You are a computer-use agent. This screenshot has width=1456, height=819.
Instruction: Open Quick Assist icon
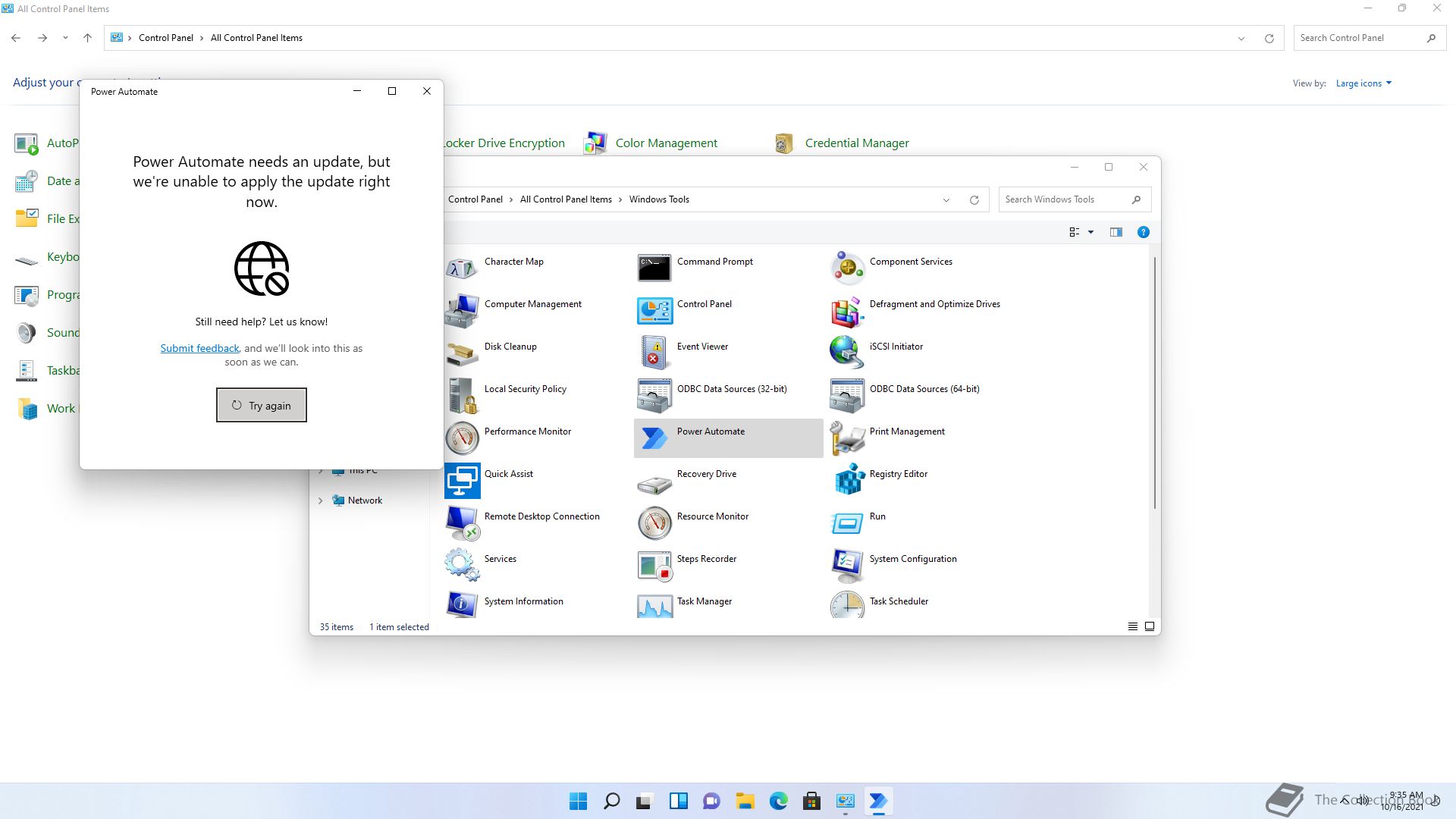(x=462, y=480)
